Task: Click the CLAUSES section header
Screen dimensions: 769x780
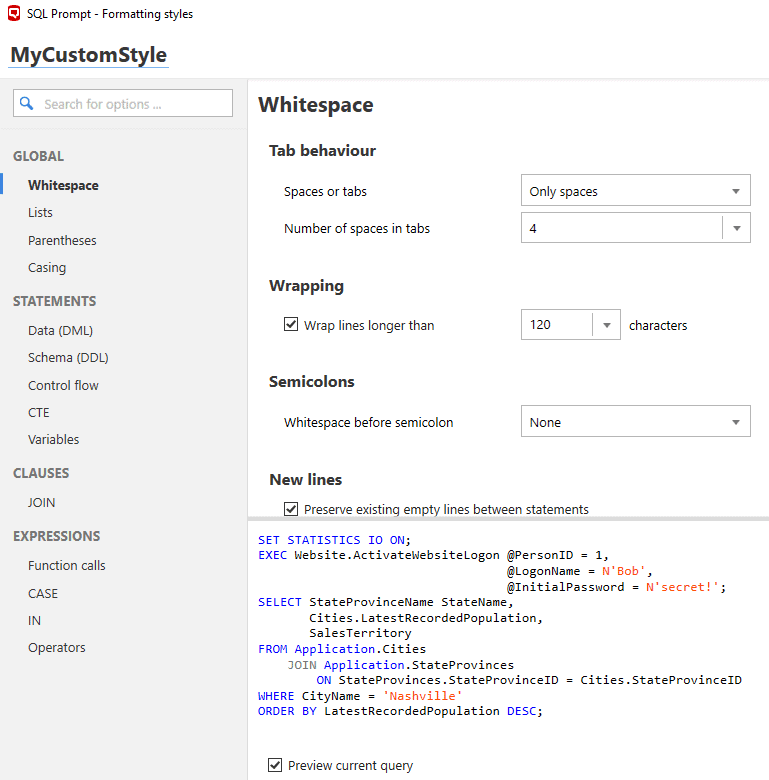Action: tap(41, 473)
